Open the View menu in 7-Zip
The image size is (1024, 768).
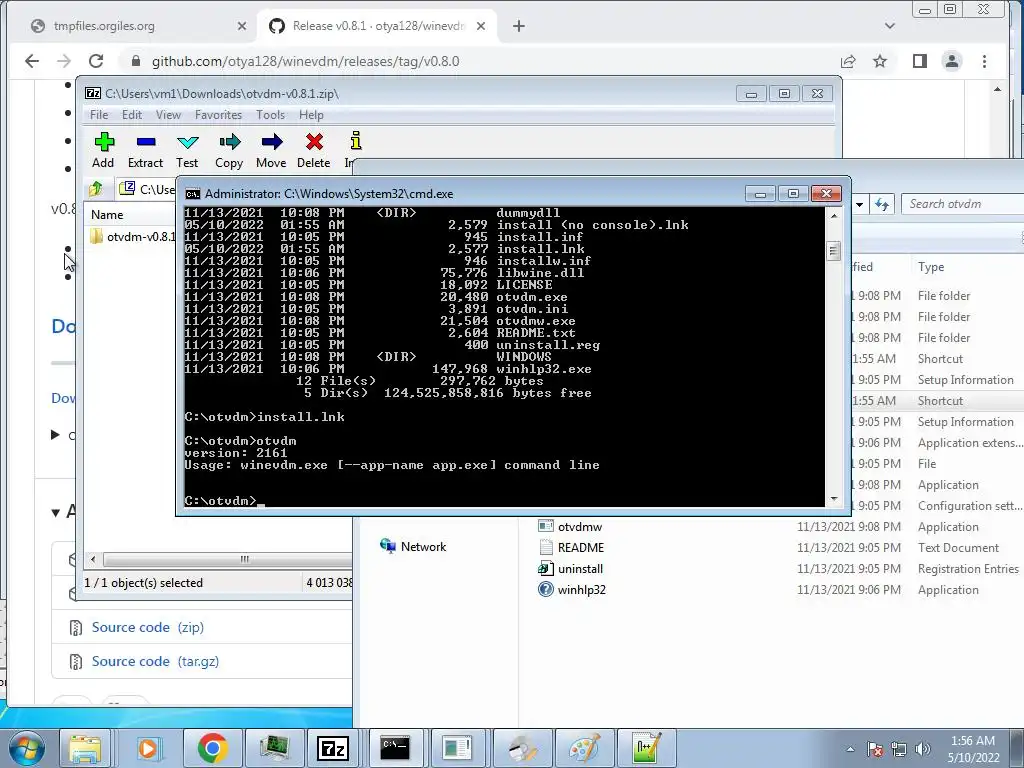(x=168, y=115)
